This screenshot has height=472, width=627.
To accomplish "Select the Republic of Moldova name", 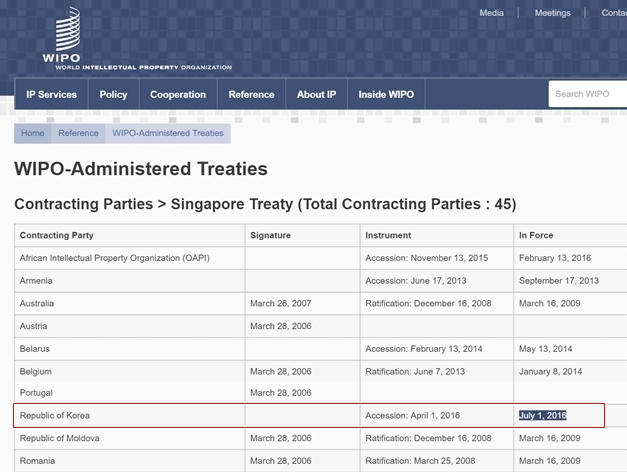I will coord(60,438).
